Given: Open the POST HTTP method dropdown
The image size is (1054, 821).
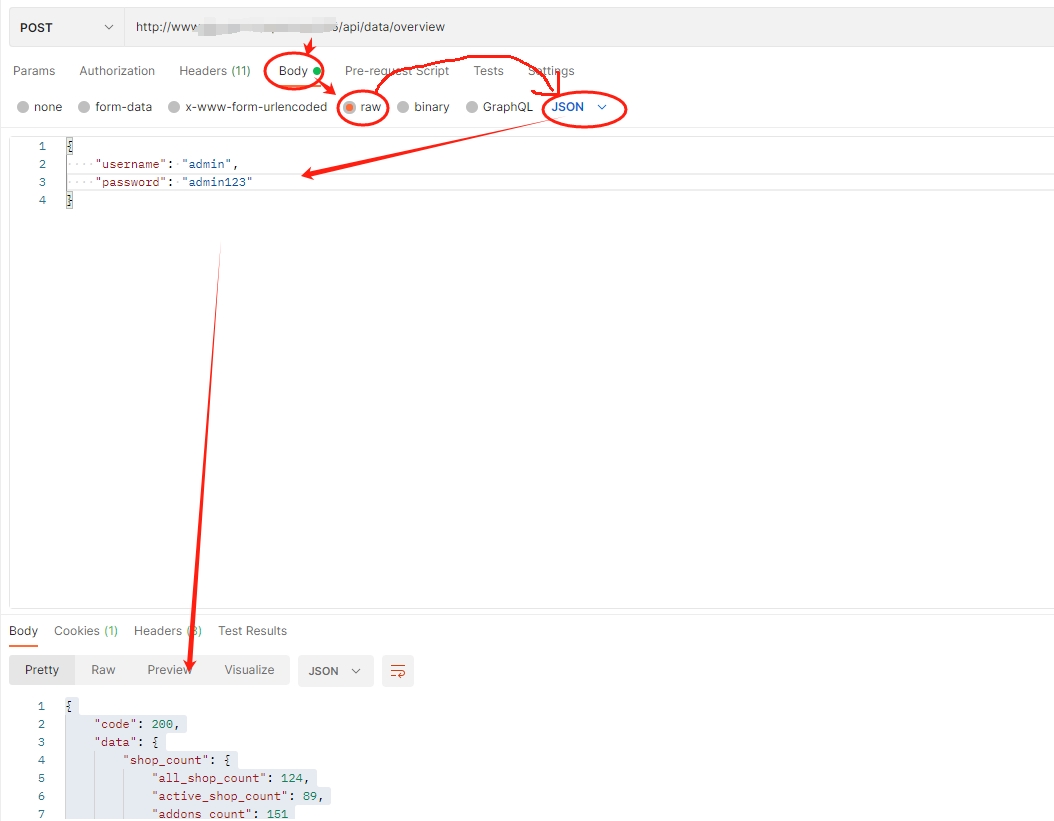Looking at the screenshot, I should point(67,27).
